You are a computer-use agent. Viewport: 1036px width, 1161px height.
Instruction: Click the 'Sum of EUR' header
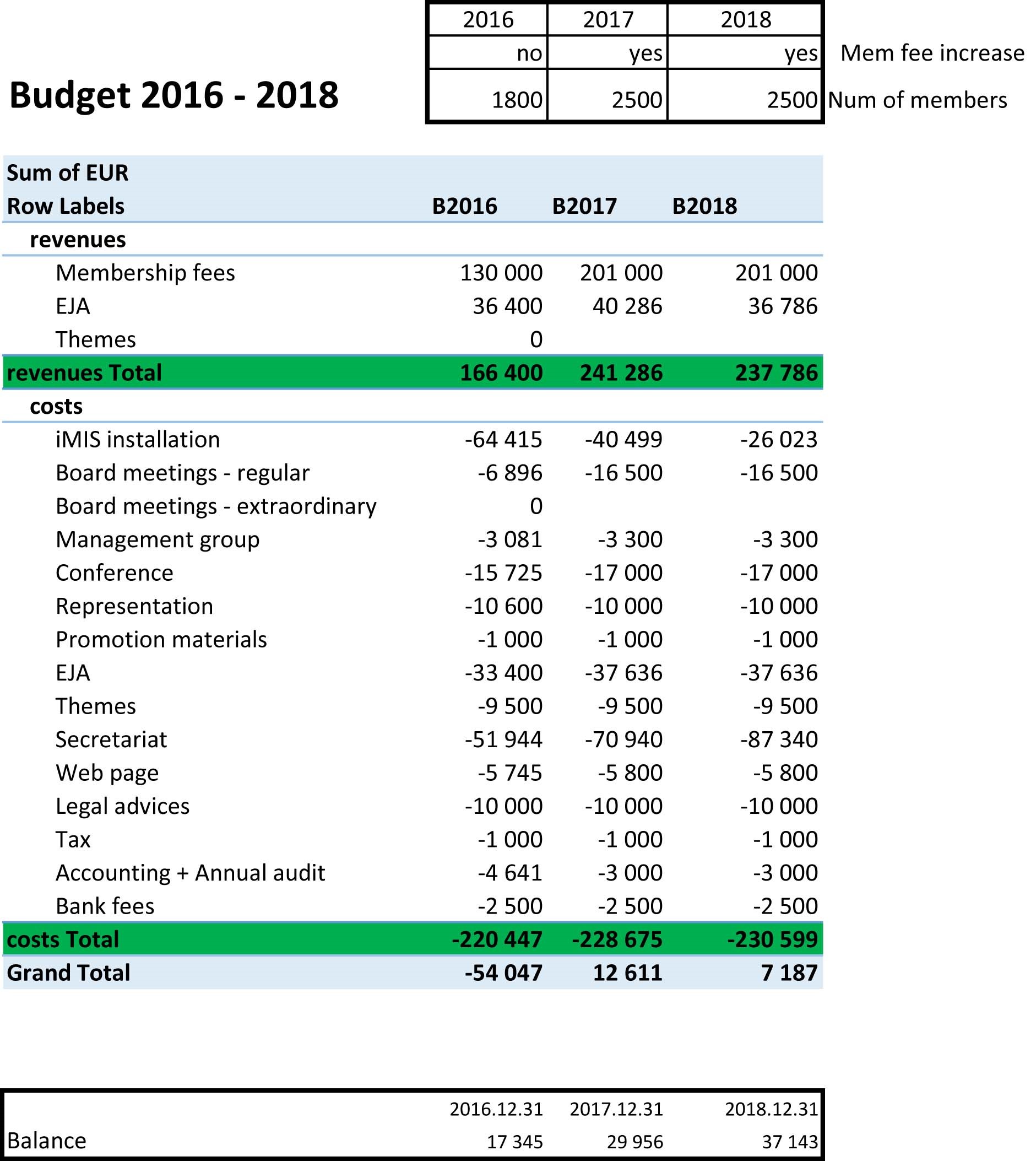(x=68, y=172)
